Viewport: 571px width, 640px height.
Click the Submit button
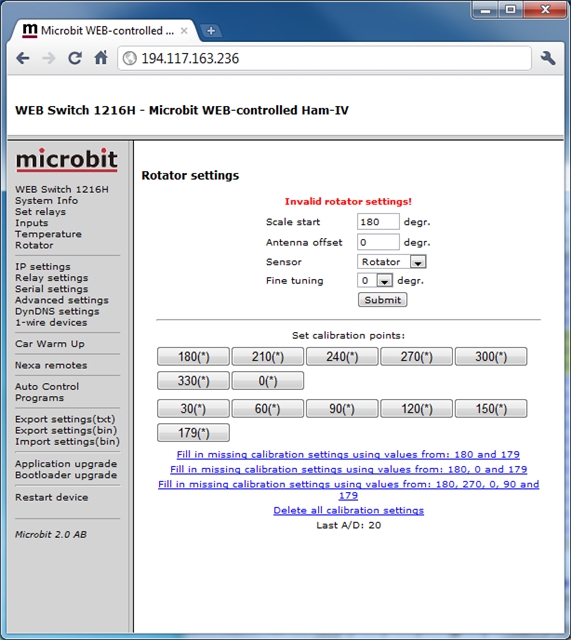click(x=382, y=300)
